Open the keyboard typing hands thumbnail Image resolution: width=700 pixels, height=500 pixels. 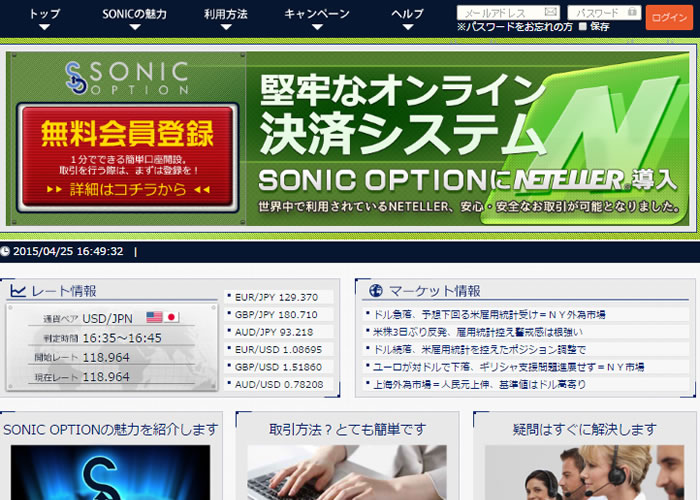click(x=347, y=472)
